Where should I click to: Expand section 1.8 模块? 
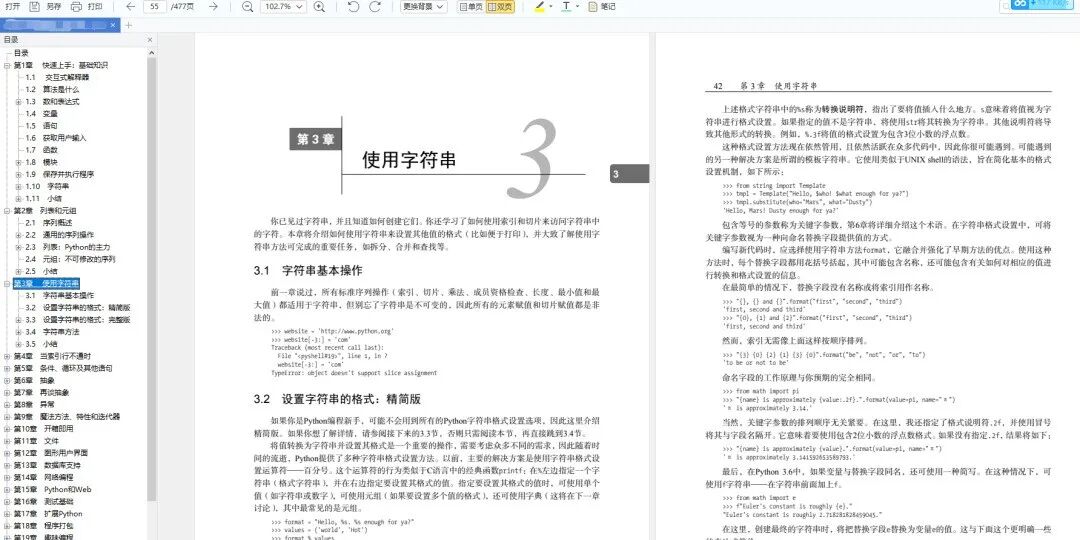click(x=19, y=163)
